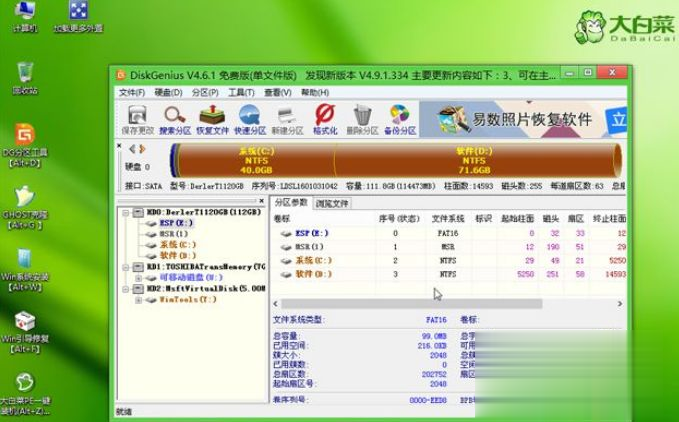The width and height of the screenshot is (679, 422).
Task: Close the left tree panel with x
Action: coord(262,201)
